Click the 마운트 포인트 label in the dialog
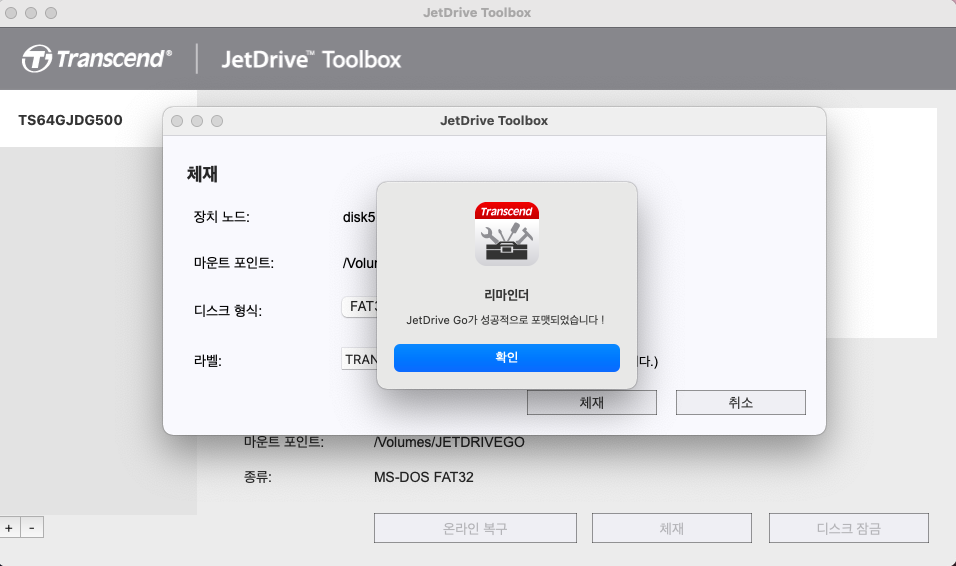 [234, 263]
